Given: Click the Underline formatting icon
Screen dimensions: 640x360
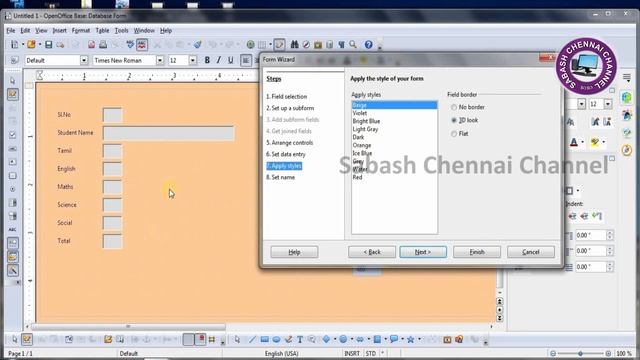Looking at the screenshot, I should click(x=231, y=60).
